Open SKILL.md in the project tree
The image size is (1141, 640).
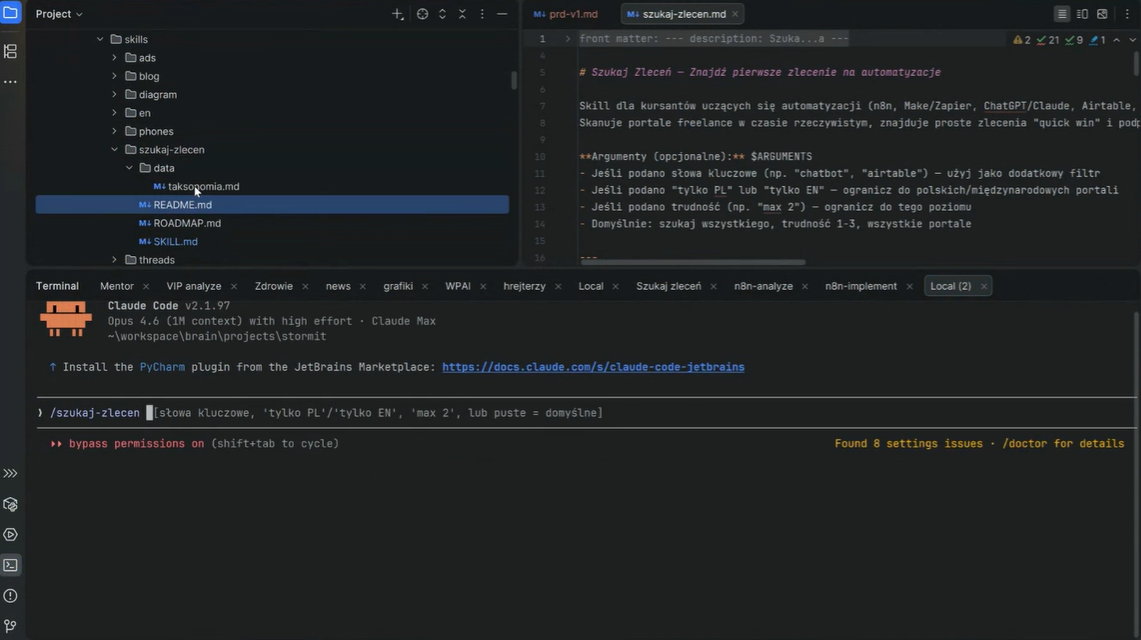[175, 241]
